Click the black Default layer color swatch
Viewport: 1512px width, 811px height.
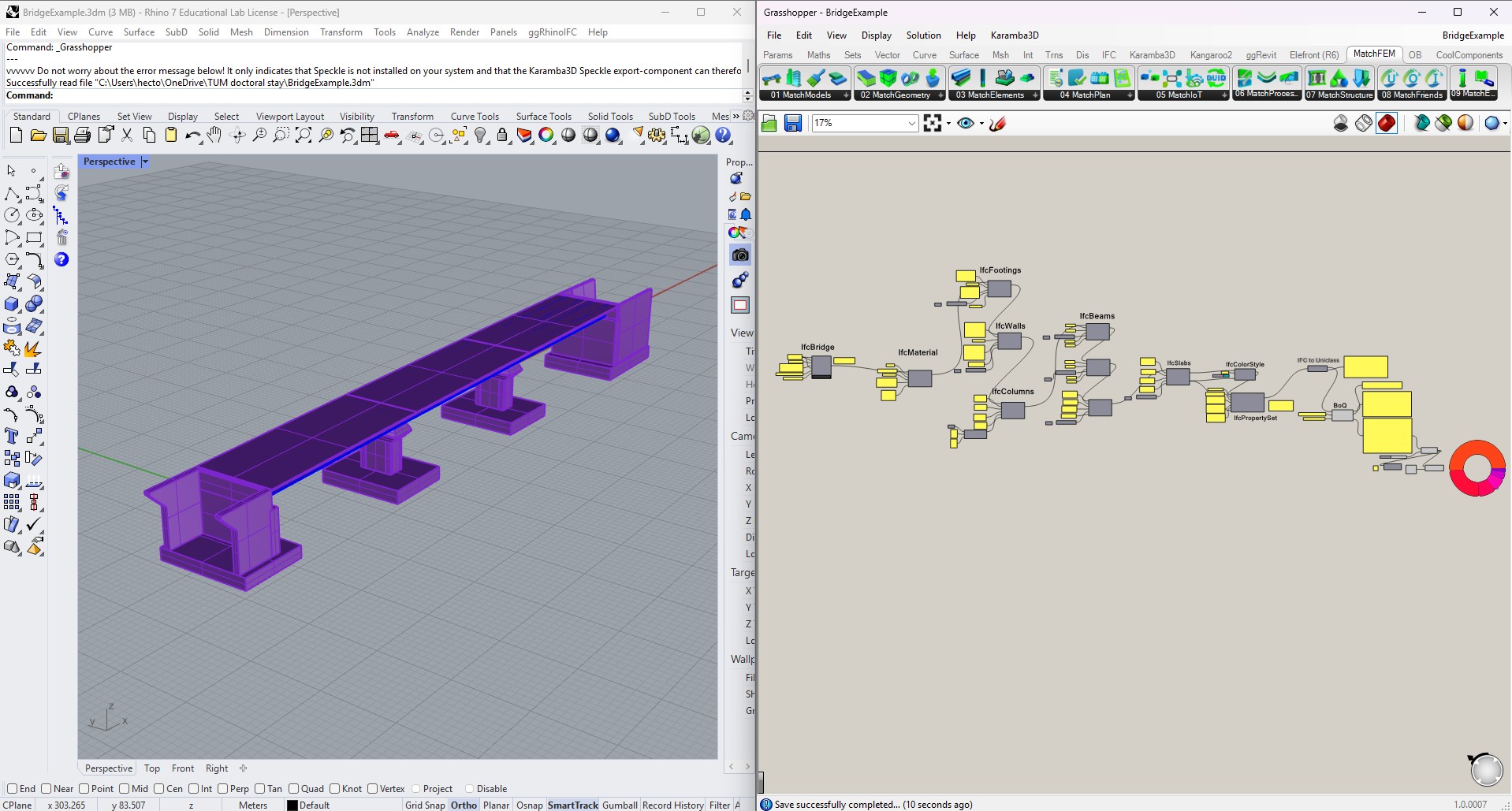pos(292,805)
